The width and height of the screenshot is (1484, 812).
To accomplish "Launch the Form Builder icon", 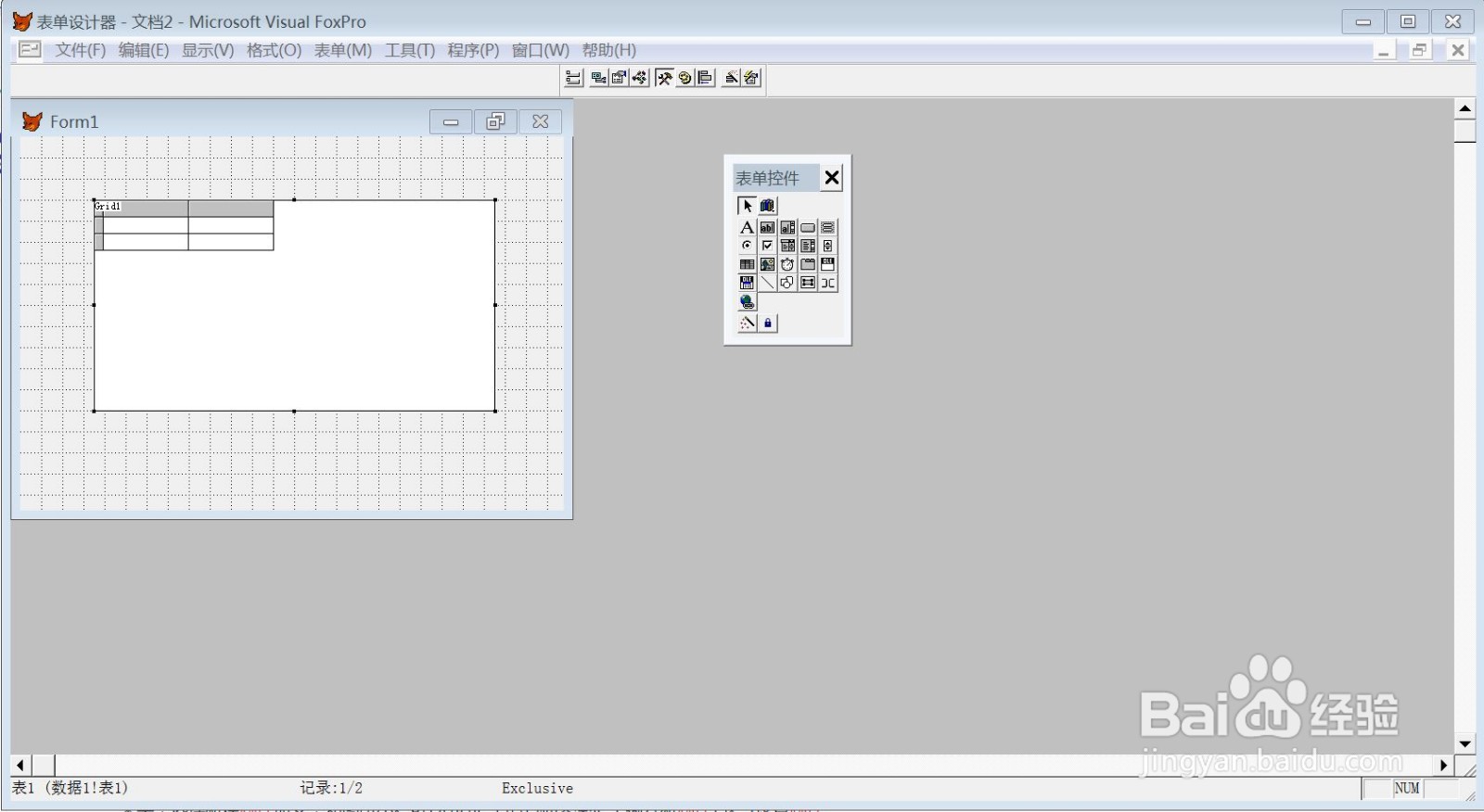I will pos(731,78).
